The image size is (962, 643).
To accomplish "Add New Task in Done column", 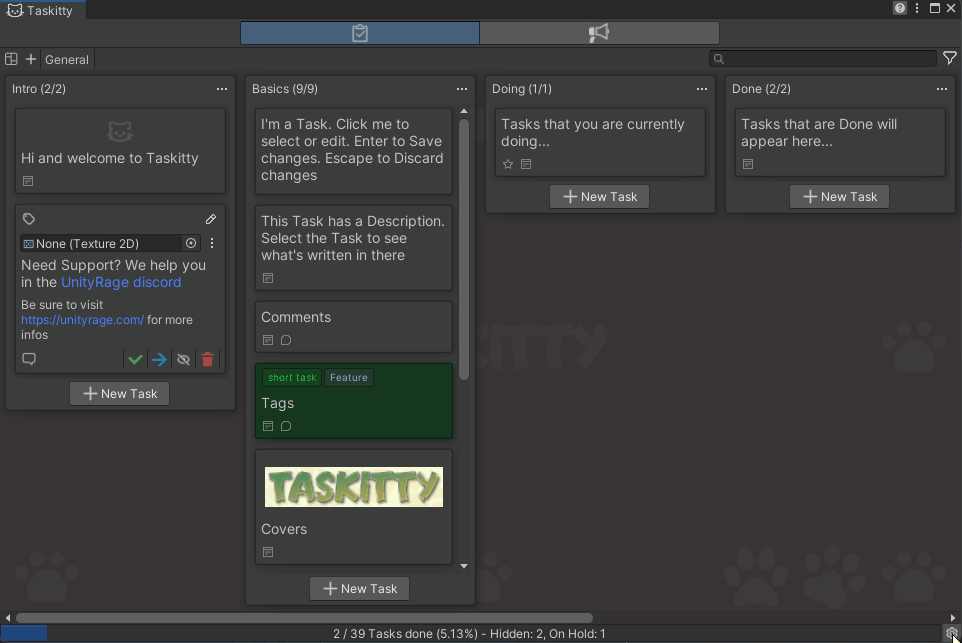I will 839,197.
